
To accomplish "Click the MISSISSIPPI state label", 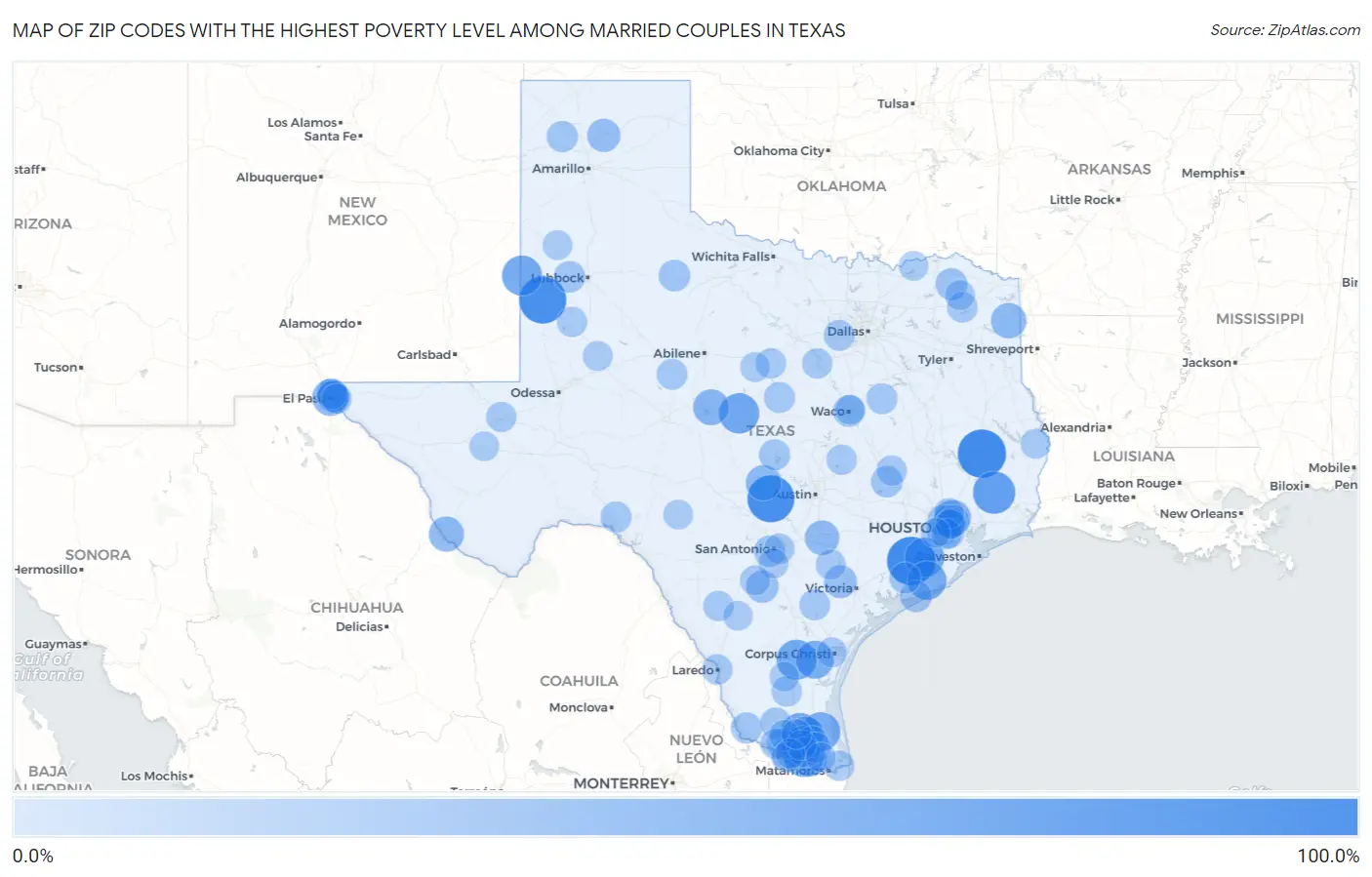I will 1260,319.
